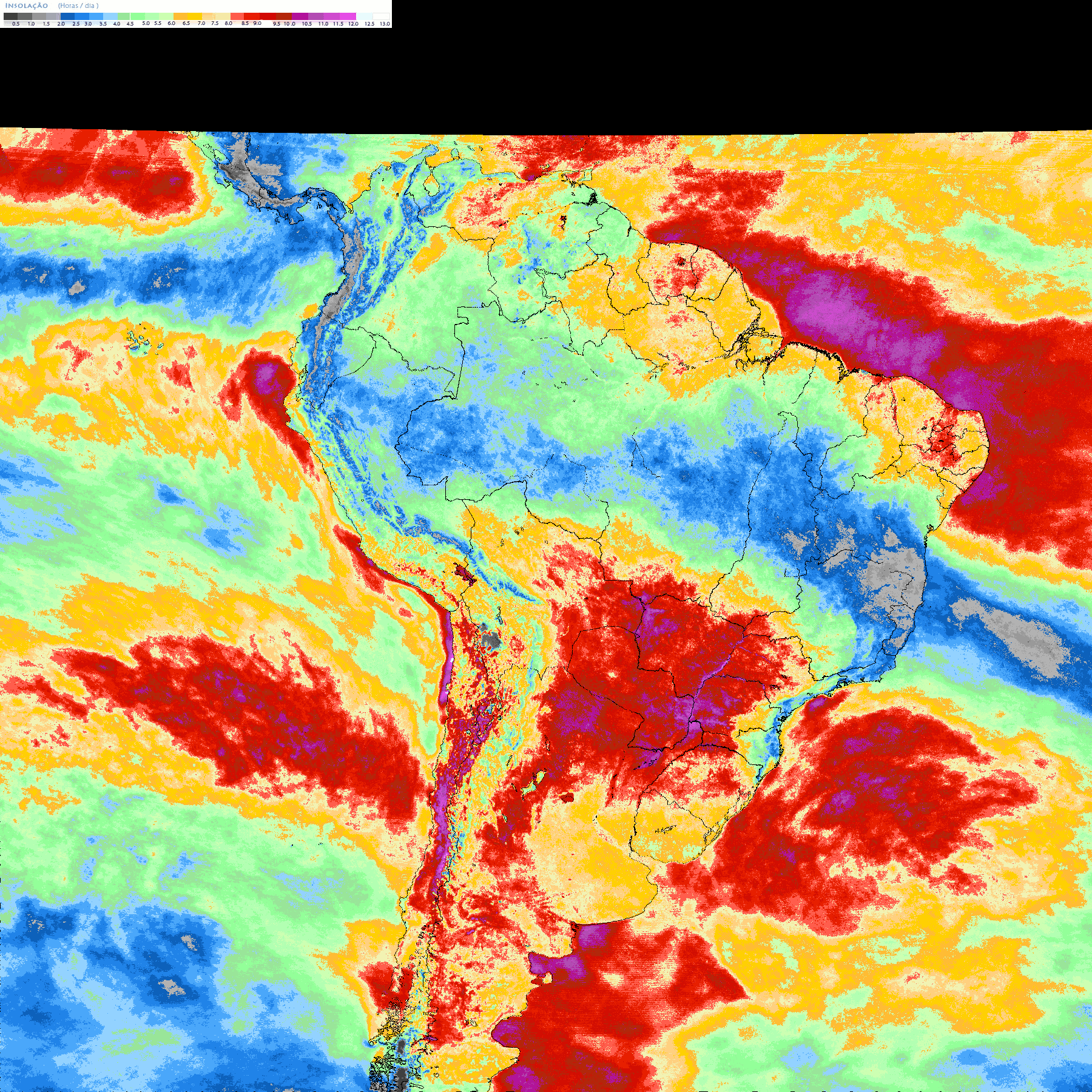Pick the bright magenta swatch left of 12.0
The width and height of the screenshot is (1092, 1092).
pyautogui.click(x=348, y=16)
